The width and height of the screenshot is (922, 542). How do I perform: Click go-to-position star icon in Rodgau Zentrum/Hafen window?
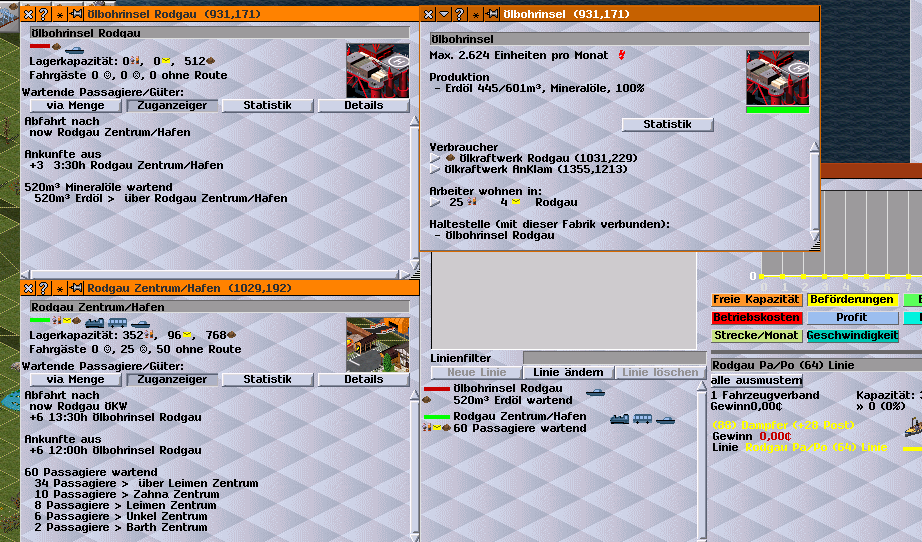tap(59, 288)
